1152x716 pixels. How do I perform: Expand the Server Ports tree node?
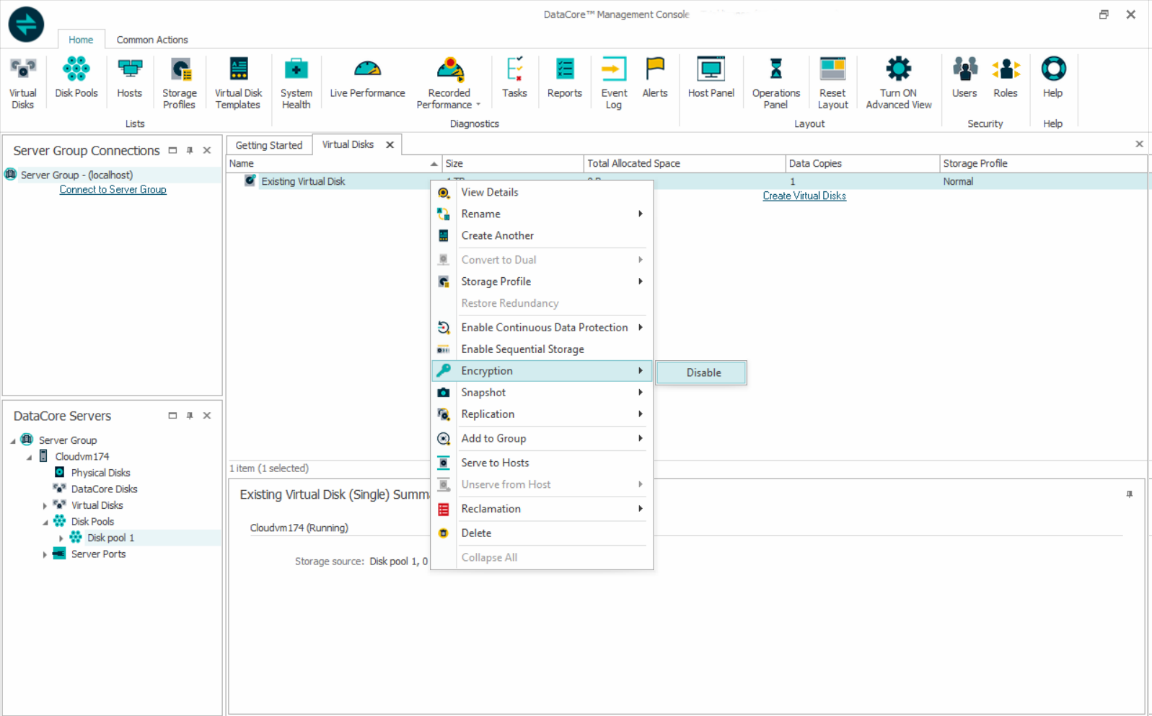pos(44,554)
